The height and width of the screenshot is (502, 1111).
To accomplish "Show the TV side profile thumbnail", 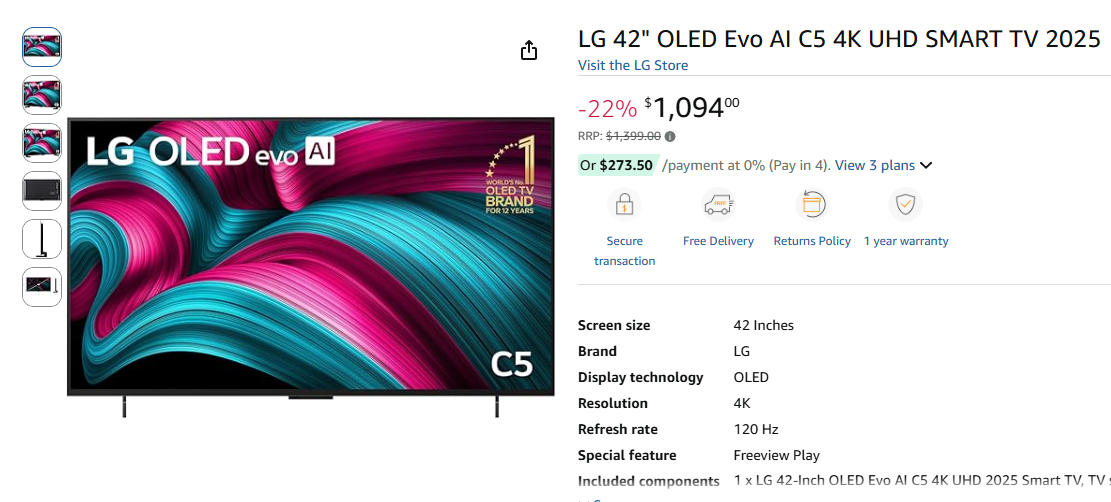I will pos(42,239).
